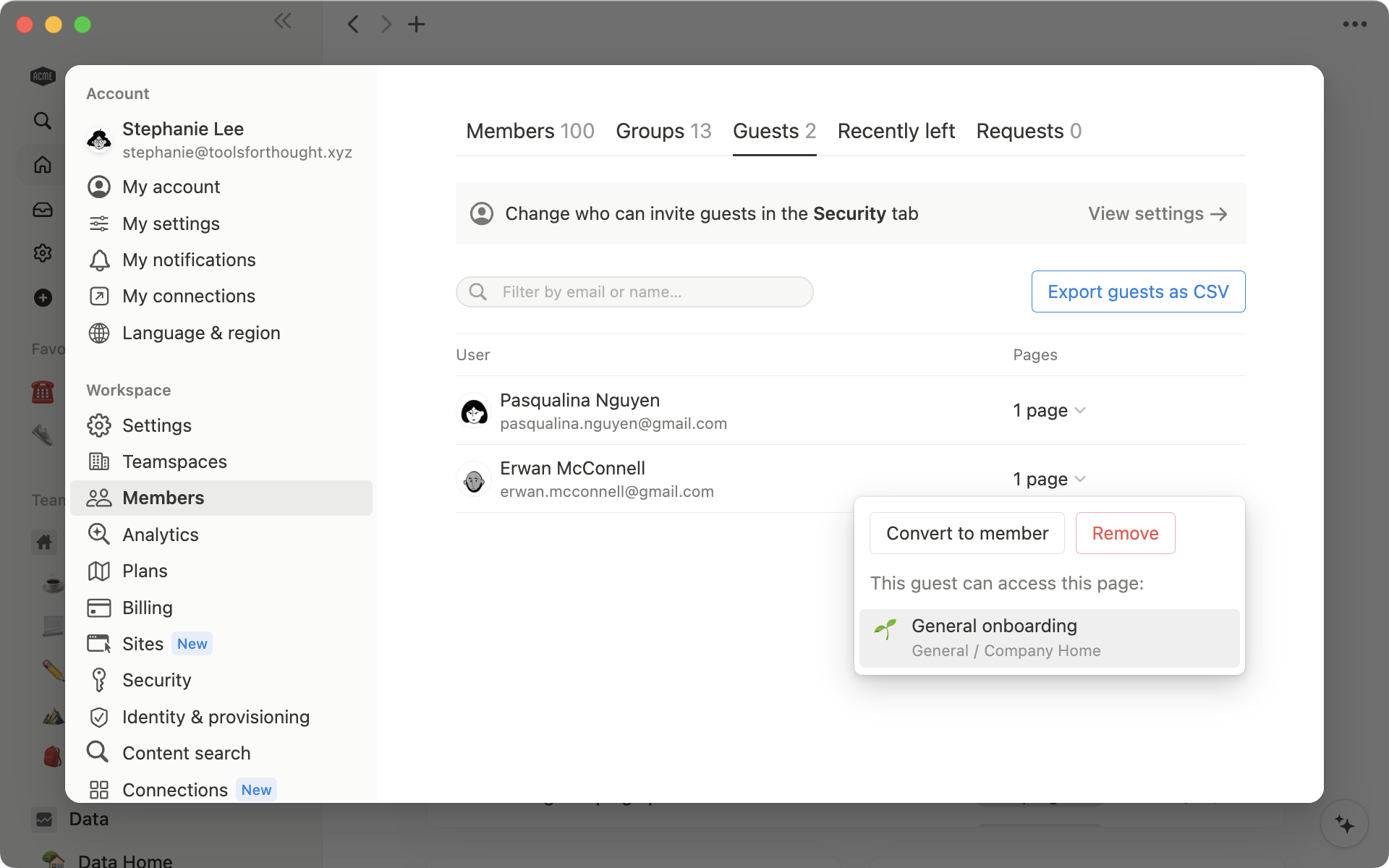
Task: Open Security settings page
Action: (x=156, y=679)
